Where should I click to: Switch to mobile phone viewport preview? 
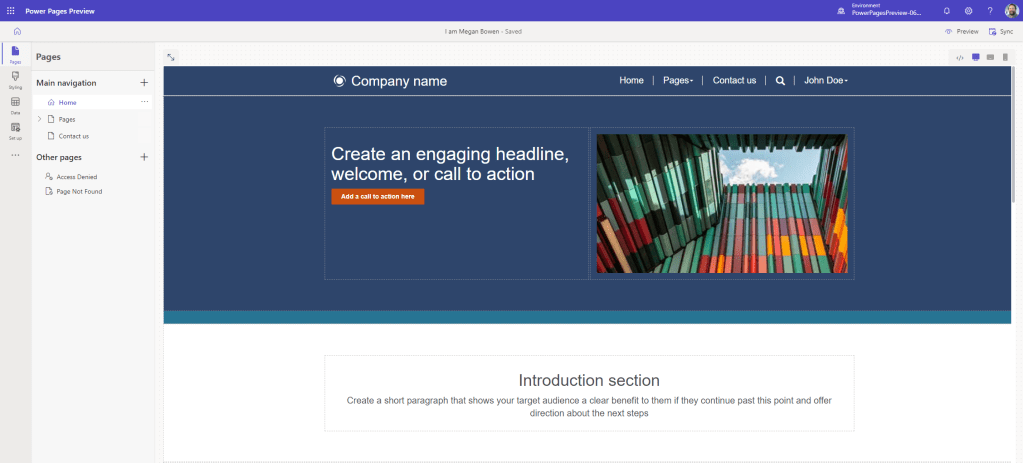point(1005,57)
